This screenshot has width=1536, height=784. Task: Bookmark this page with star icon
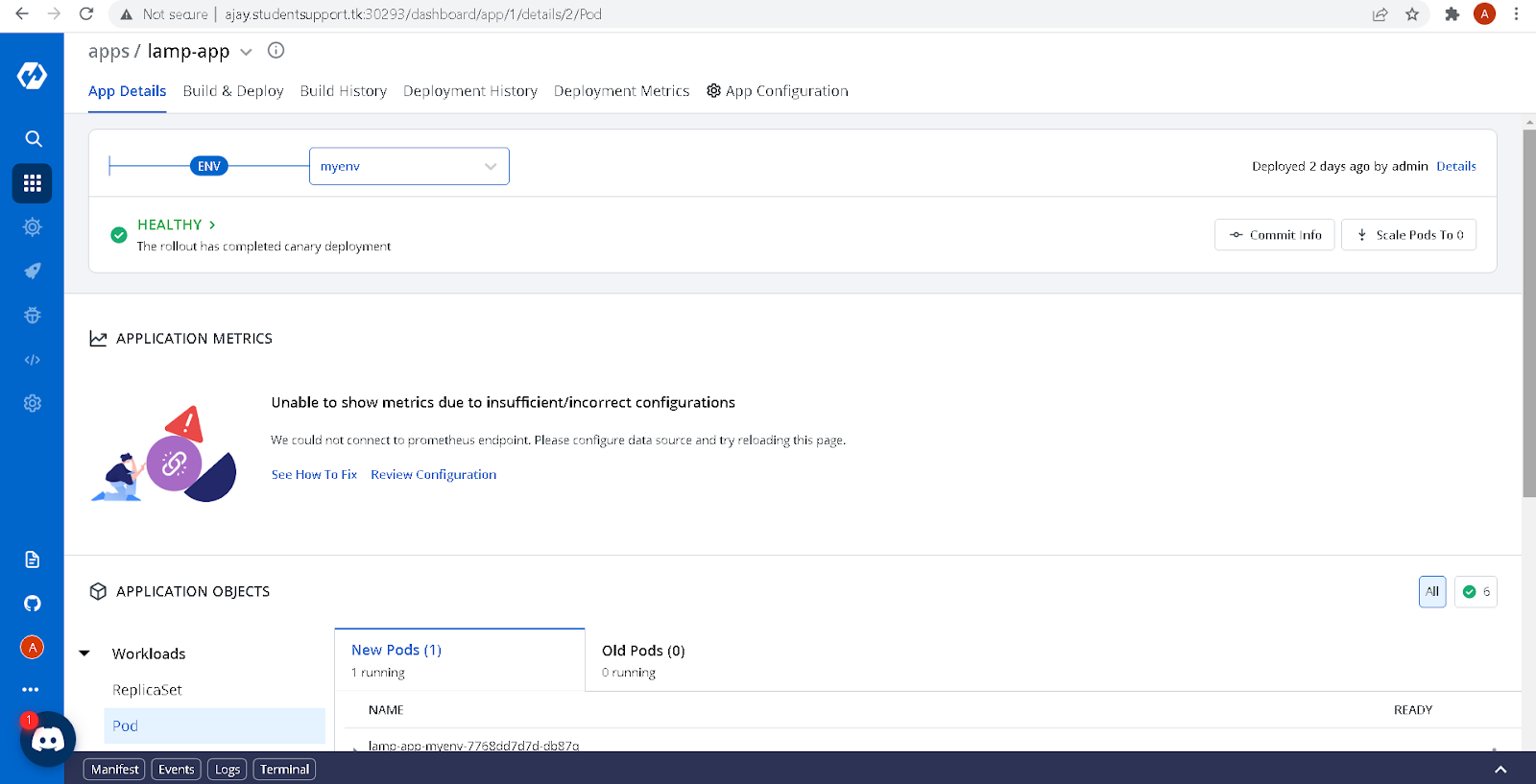tap(1412, 14)
